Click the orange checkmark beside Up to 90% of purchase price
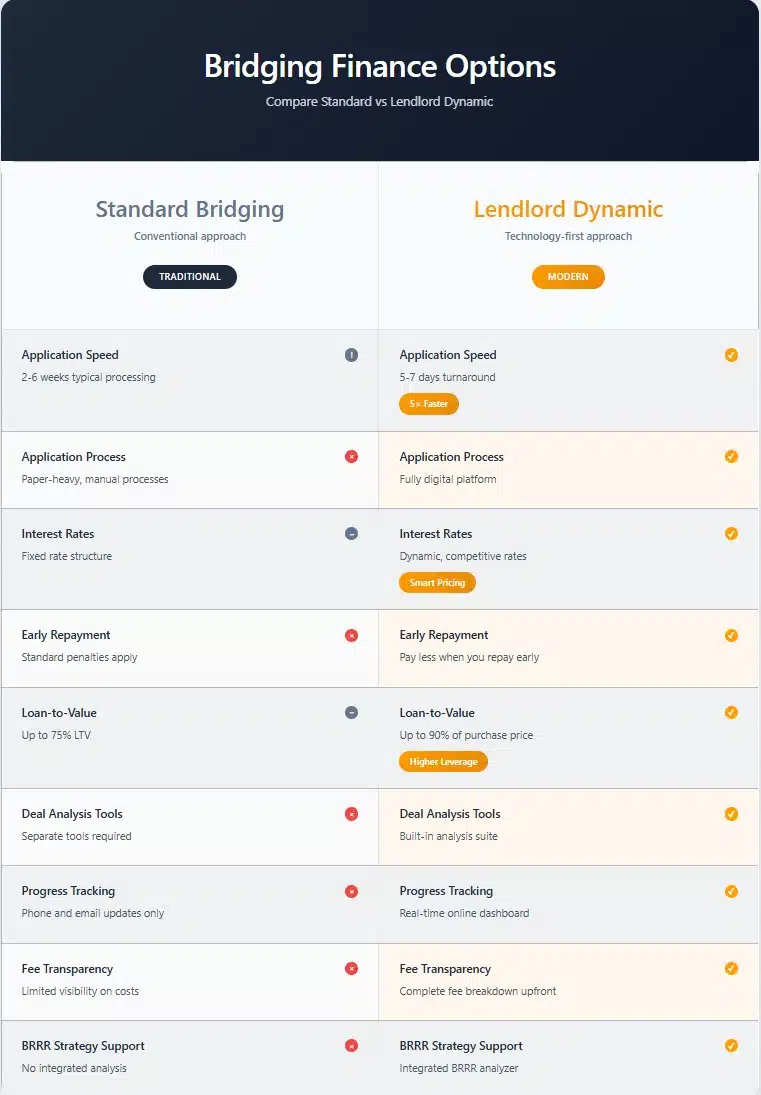Image resolution: width=761 pixels, height=1095 pixels. [x=731, y=712]
